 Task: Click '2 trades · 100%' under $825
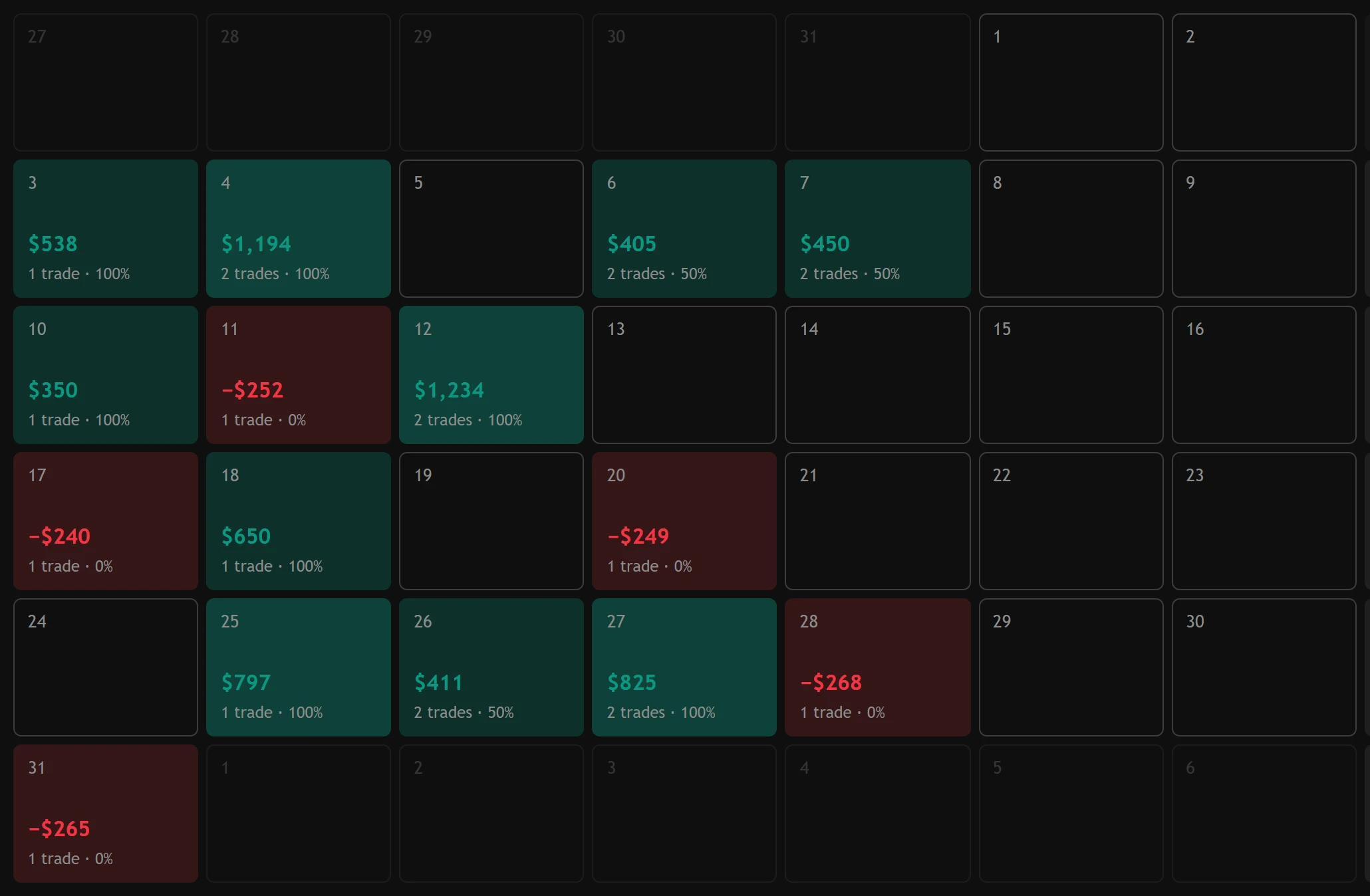click(661, 713)
